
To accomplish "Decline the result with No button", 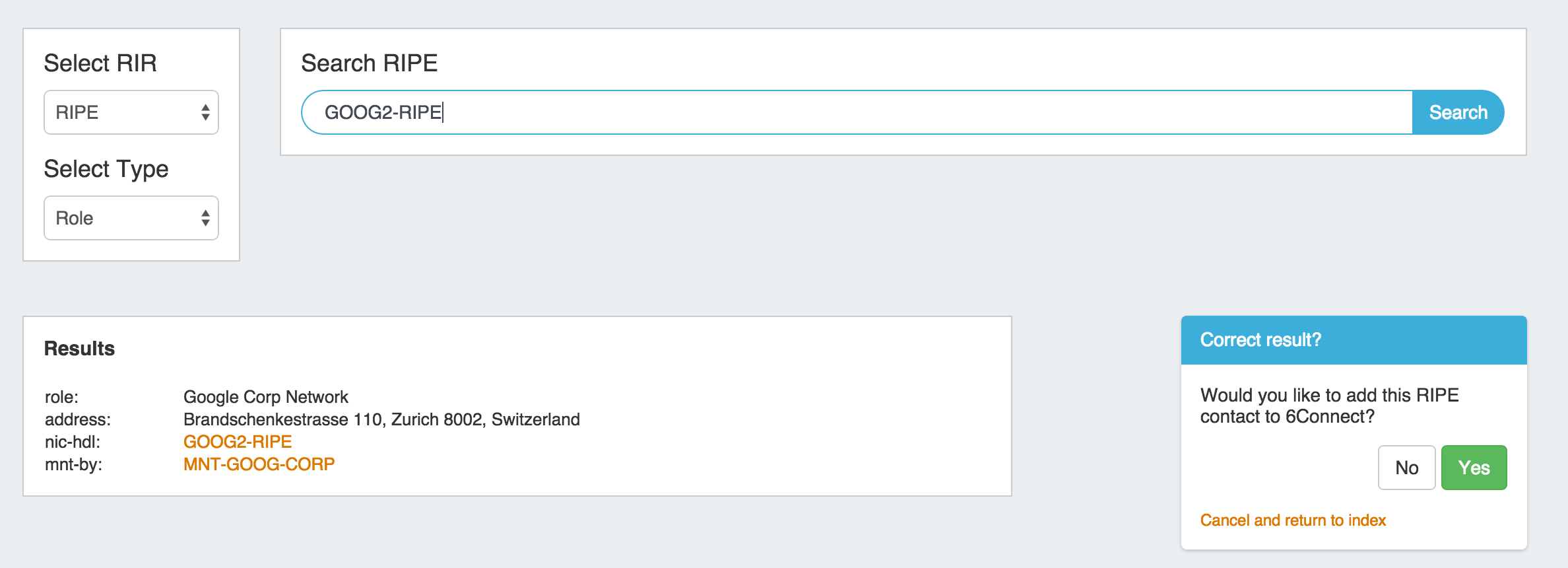I will pos(1406,468).
